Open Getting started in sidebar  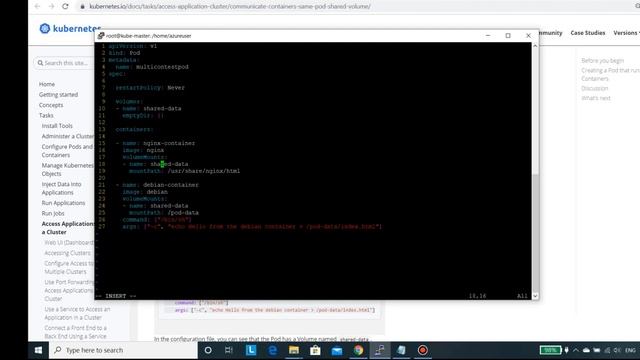point(58,95)
